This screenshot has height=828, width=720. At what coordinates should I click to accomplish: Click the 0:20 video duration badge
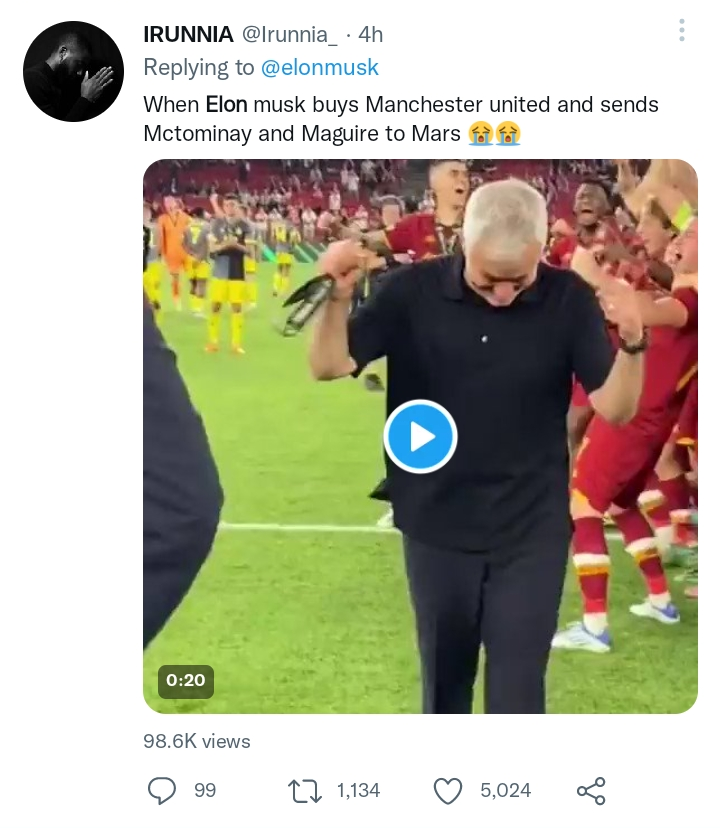point(185,680)
